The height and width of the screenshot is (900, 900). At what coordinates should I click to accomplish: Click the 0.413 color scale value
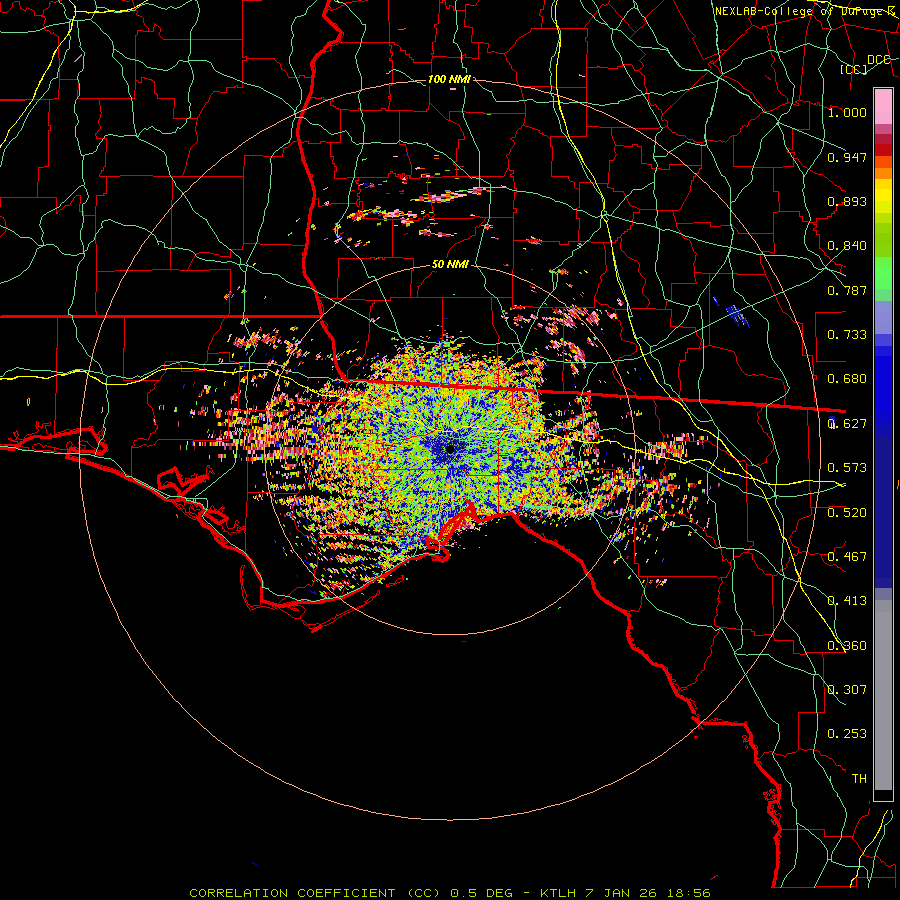click(847, 601)
